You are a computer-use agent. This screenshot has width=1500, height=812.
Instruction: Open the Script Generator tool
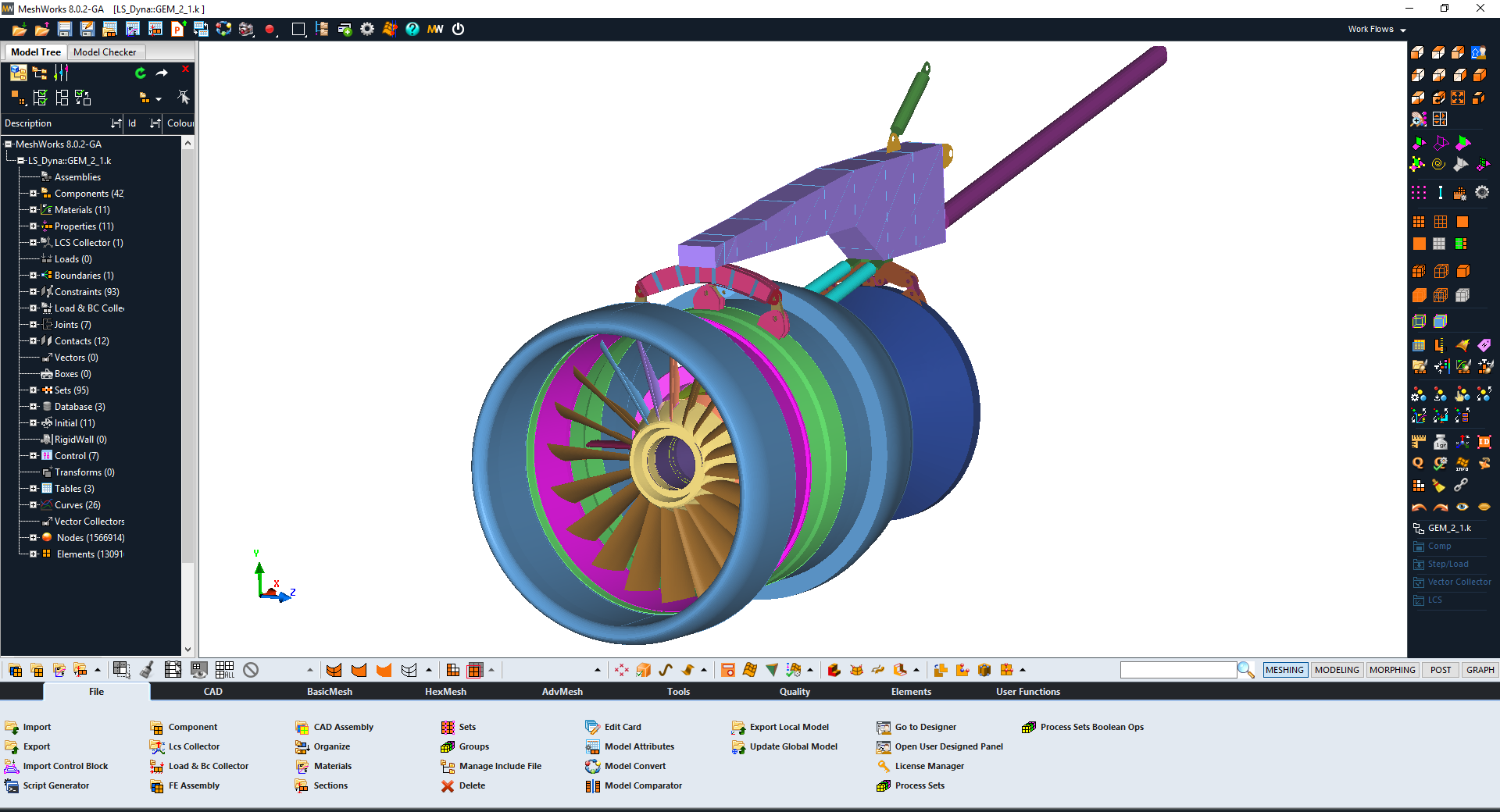click(x=55, y=785)
